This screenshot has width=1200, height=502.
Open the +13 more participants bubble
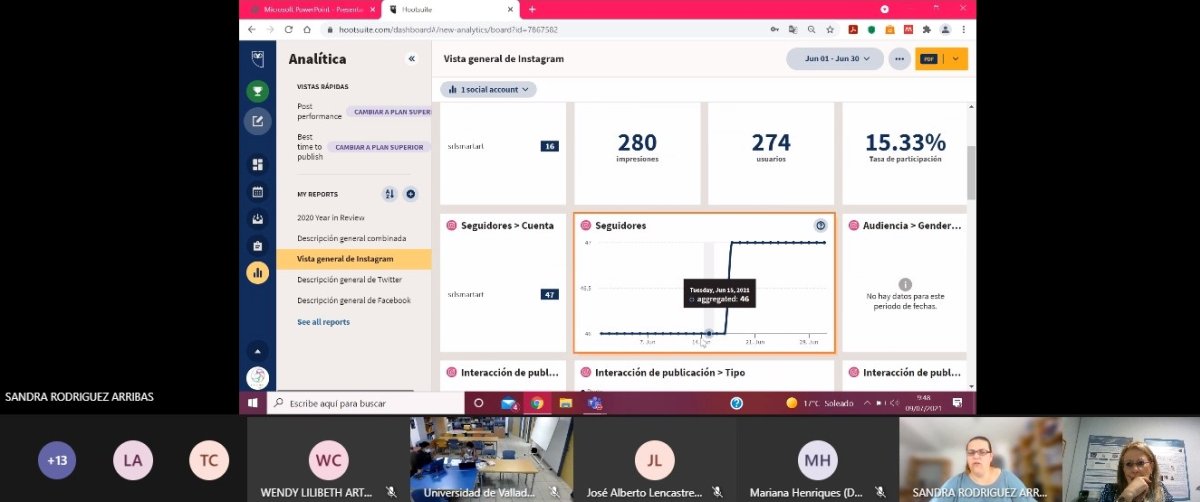pos(57,460)
